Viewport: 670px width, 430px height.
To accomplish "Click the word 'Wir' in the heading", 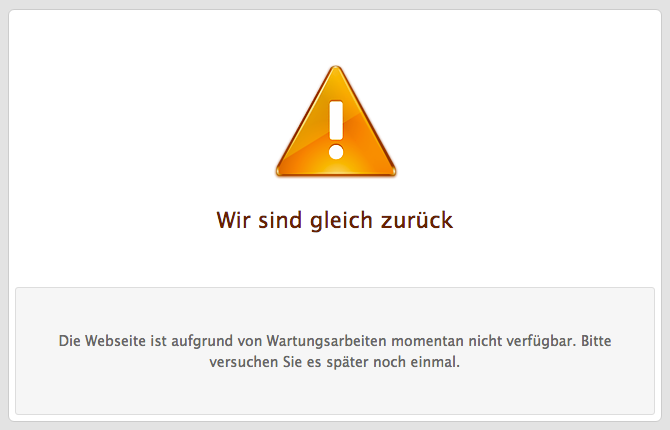I will coord(233,221).
